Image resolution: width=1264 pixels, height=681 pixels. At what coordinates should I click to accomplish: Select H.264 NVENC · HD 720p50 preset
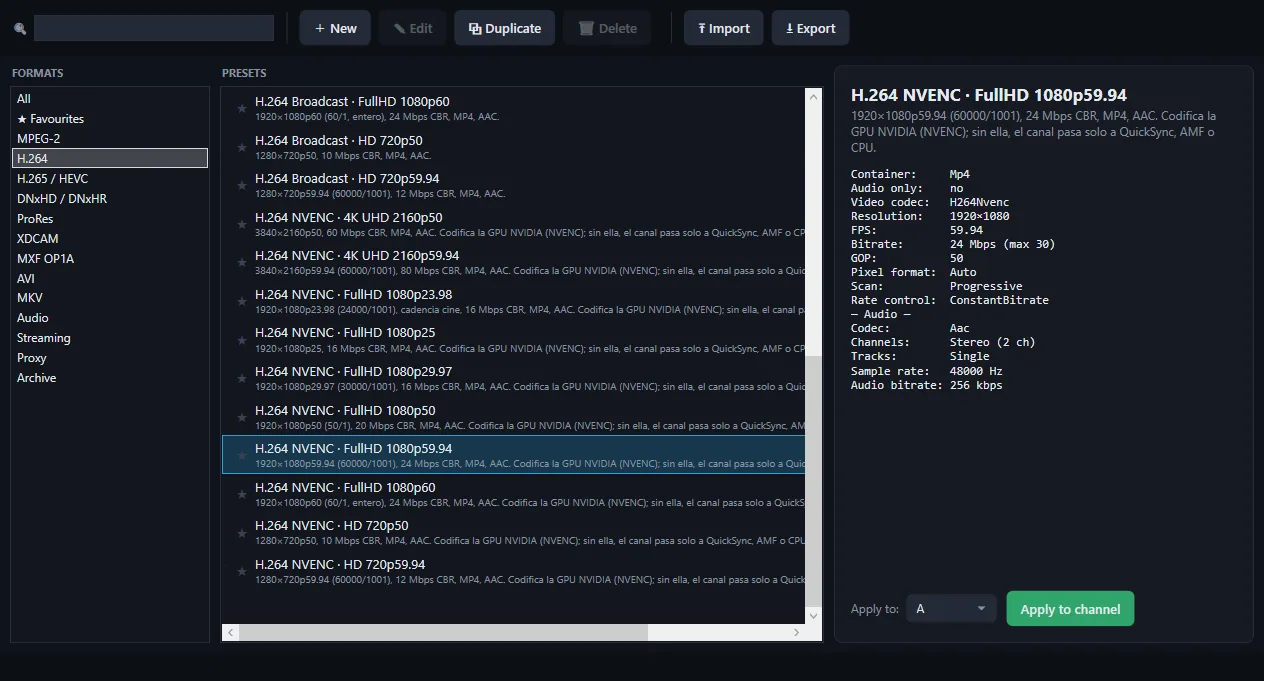pos(514,532)
